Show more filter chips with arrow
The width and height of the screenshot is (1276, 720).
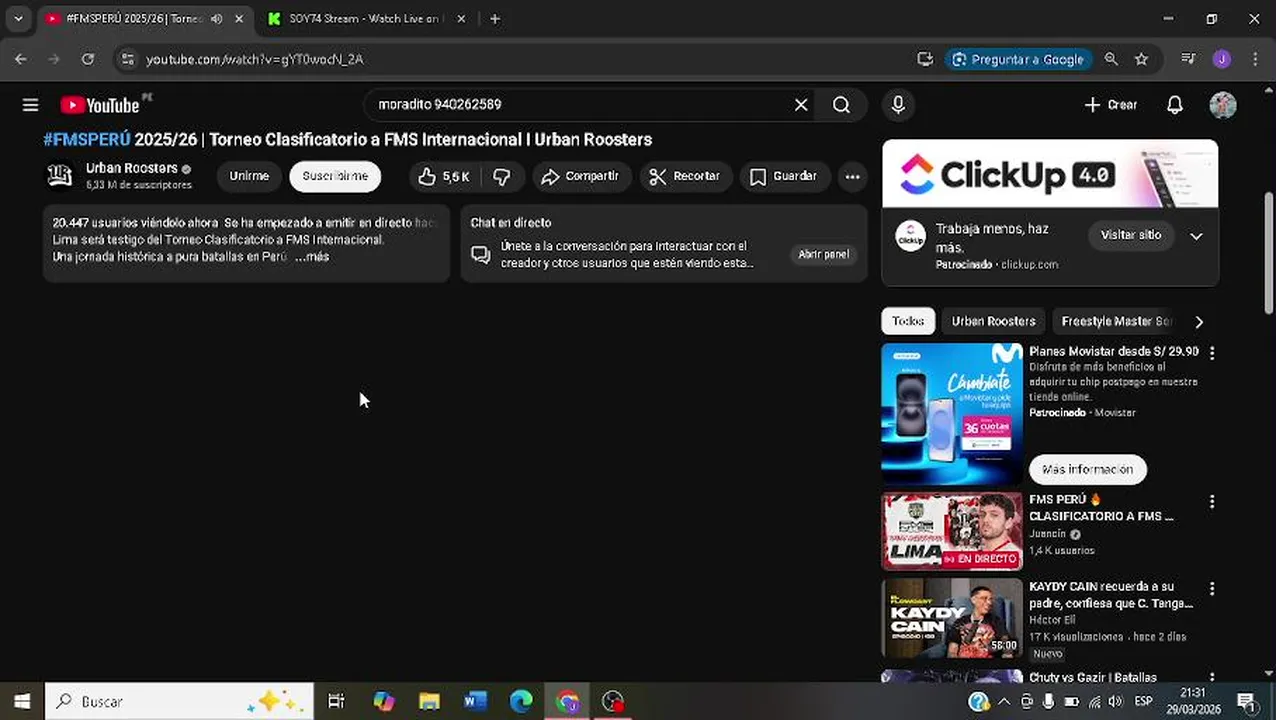point(1199,321)
